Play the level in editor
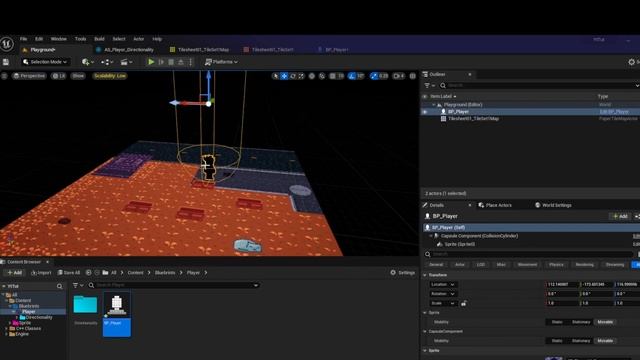 151,62
